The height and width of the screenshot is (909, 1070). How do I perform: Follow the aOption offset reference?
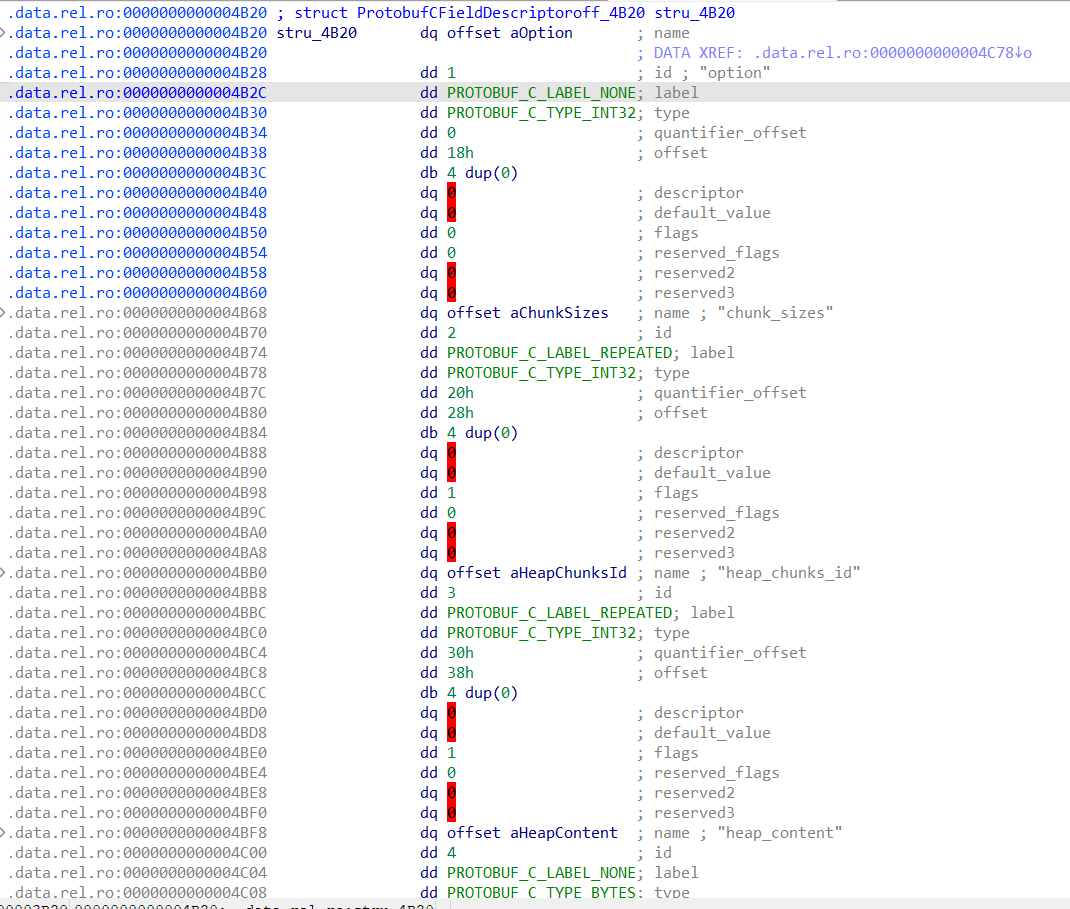click(x=539, y=33)
